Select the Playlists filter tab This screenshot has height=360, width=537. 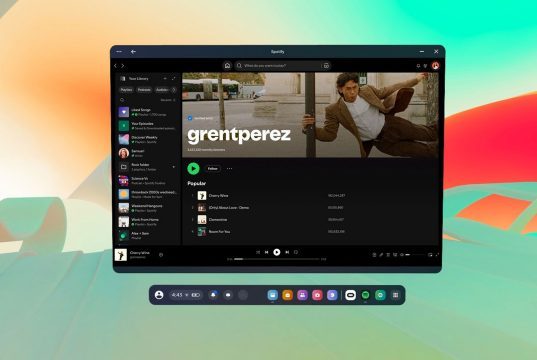pos(126,90)
